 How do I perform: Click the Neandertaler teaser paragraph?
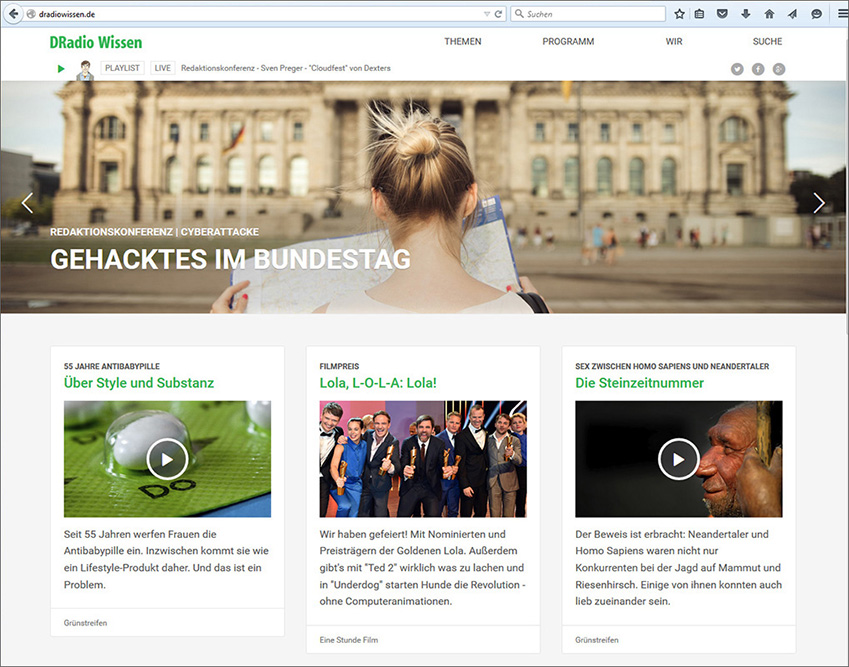[678, 567]
